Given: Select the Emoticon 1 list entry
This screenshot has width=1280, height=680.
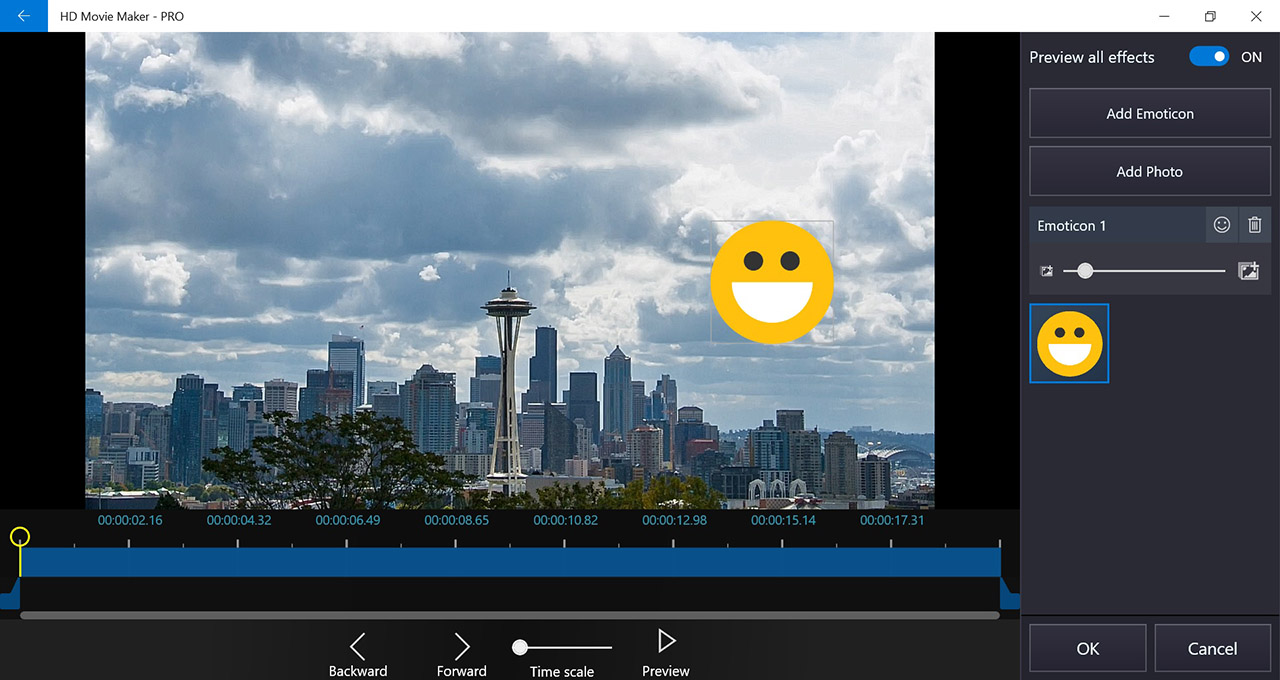Looking at the screenshot, I should pyautogui.click(x=1116, y=226).
